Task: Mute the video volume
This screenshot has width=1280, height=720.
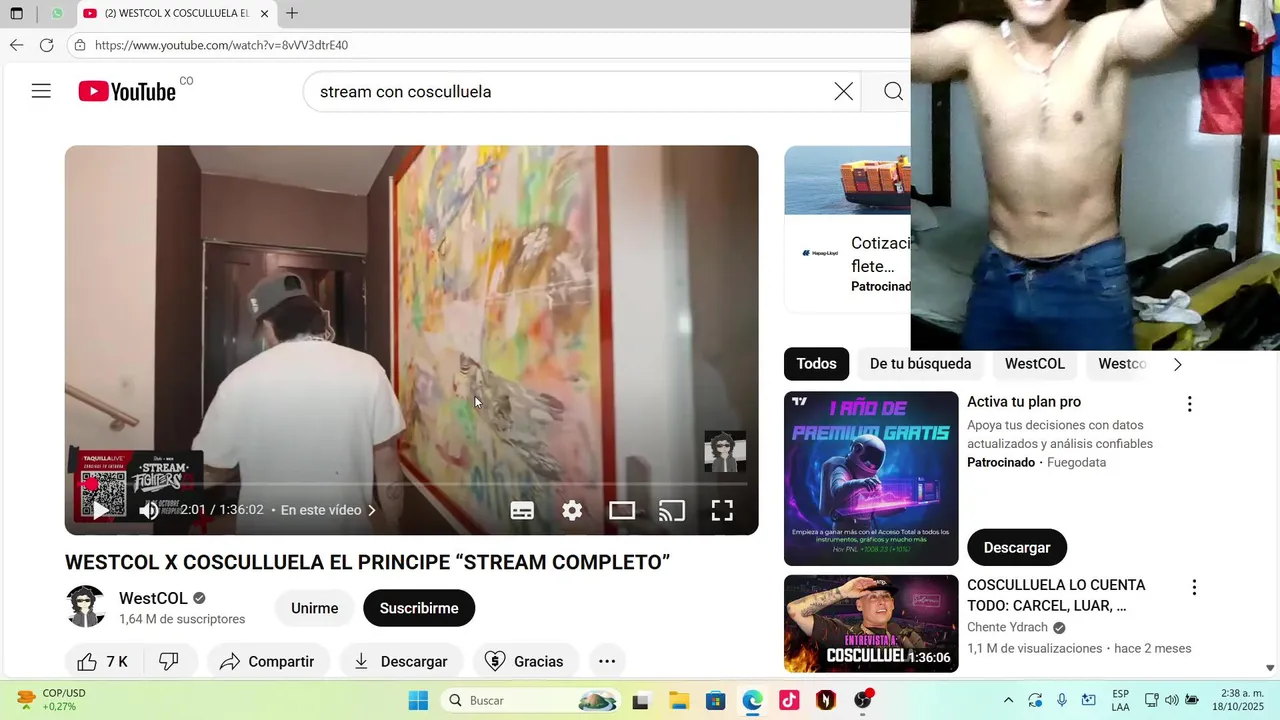Action: point(148,510)
